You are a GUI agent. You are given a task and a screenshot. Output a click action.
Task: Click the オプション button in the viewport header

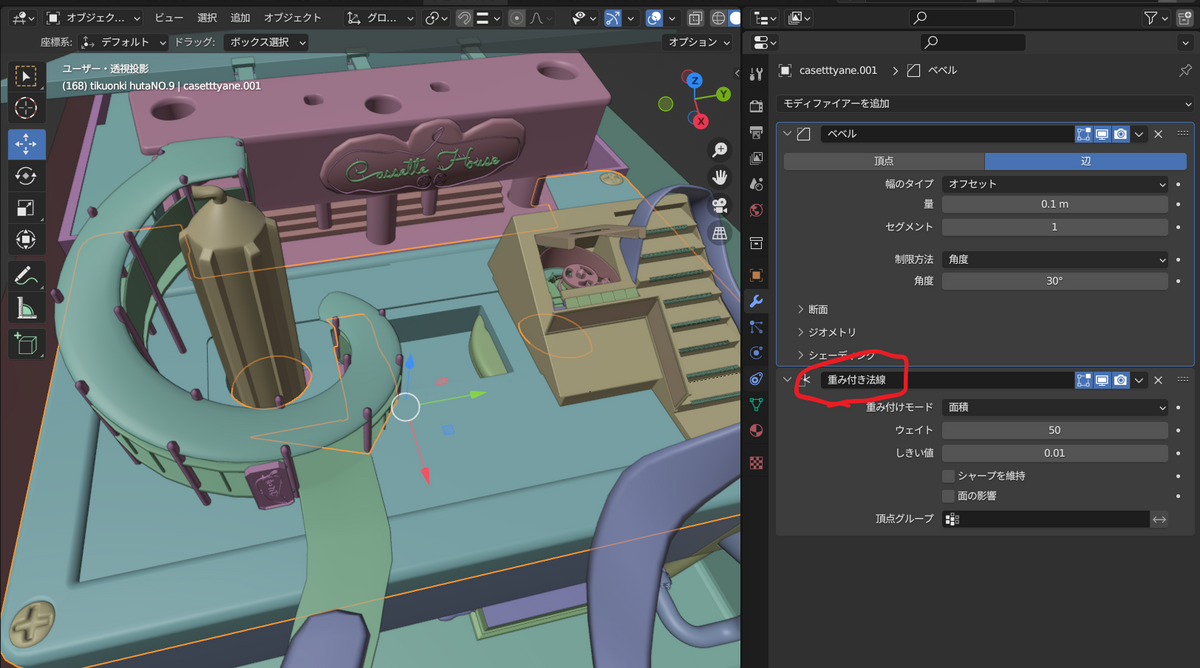point(698,42)
